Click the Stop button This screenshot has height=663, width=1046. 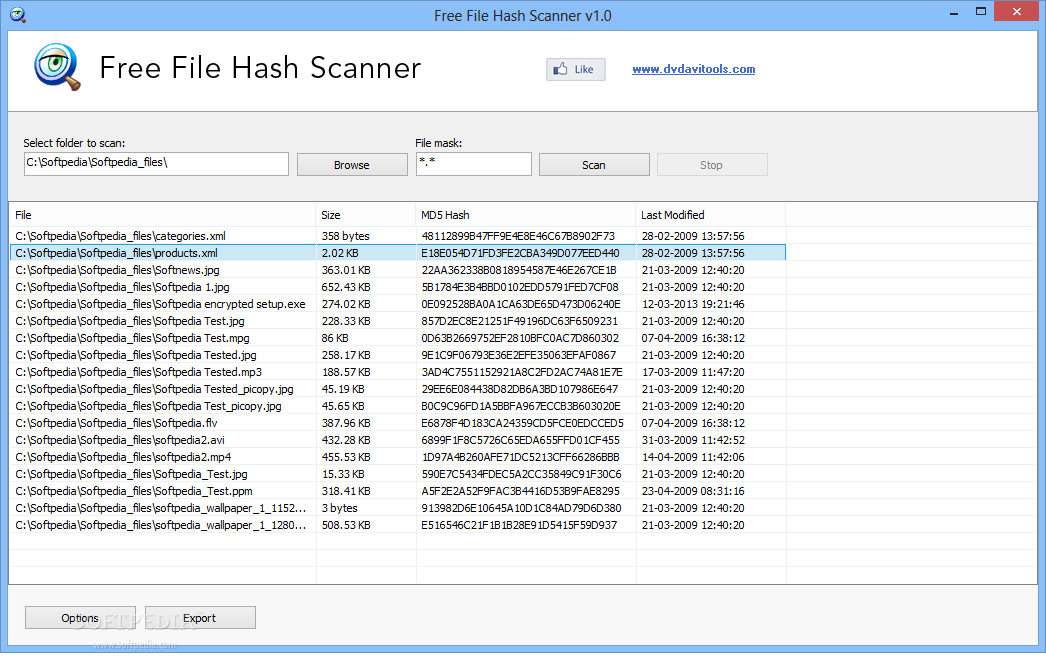pyautogui.click(x=711, y=165)
